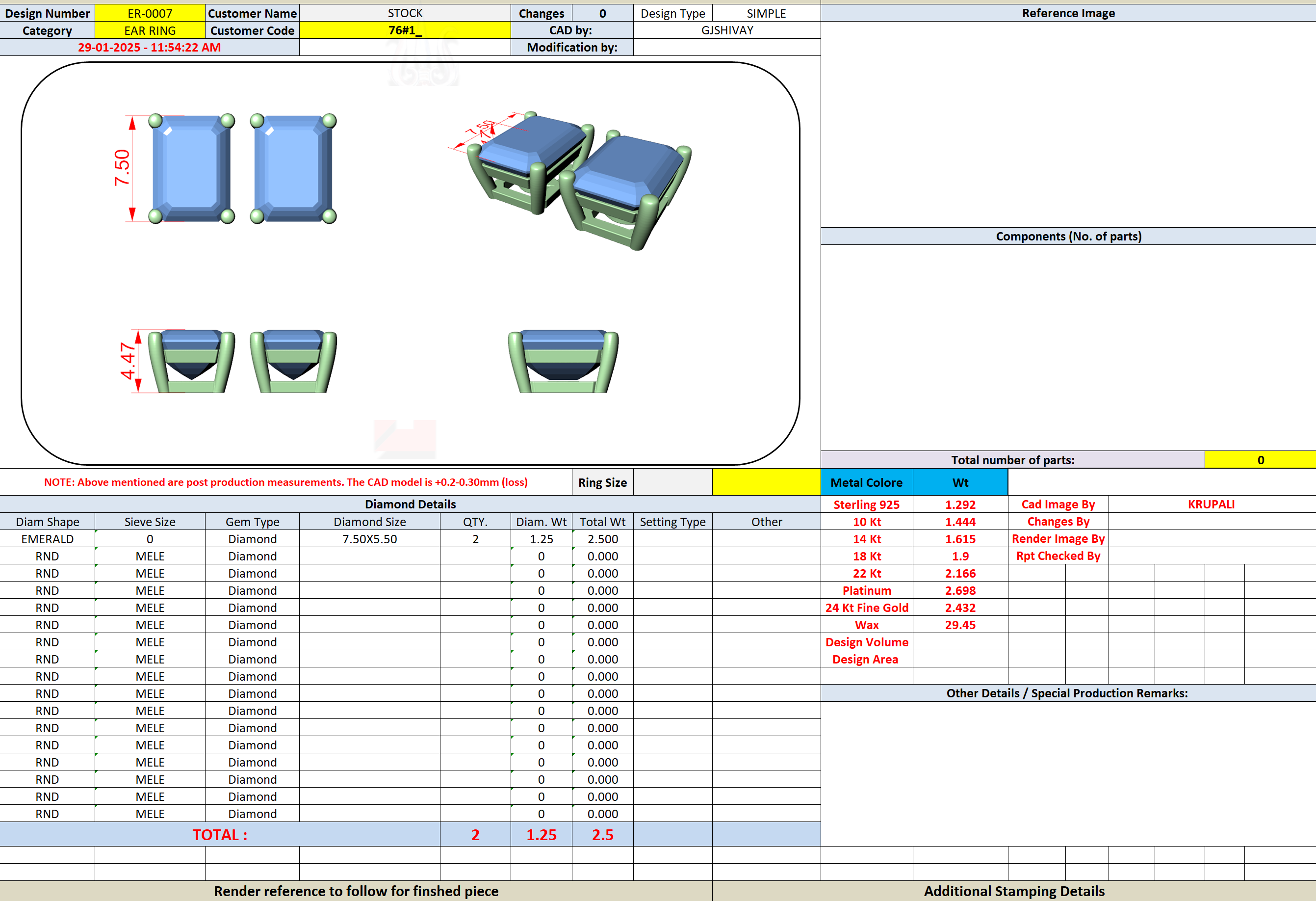The width and height of the screenshot is (1316, 901).
Task: Click the Other Details / Special Production Remarks header
Action: (x=1068, y=693)
